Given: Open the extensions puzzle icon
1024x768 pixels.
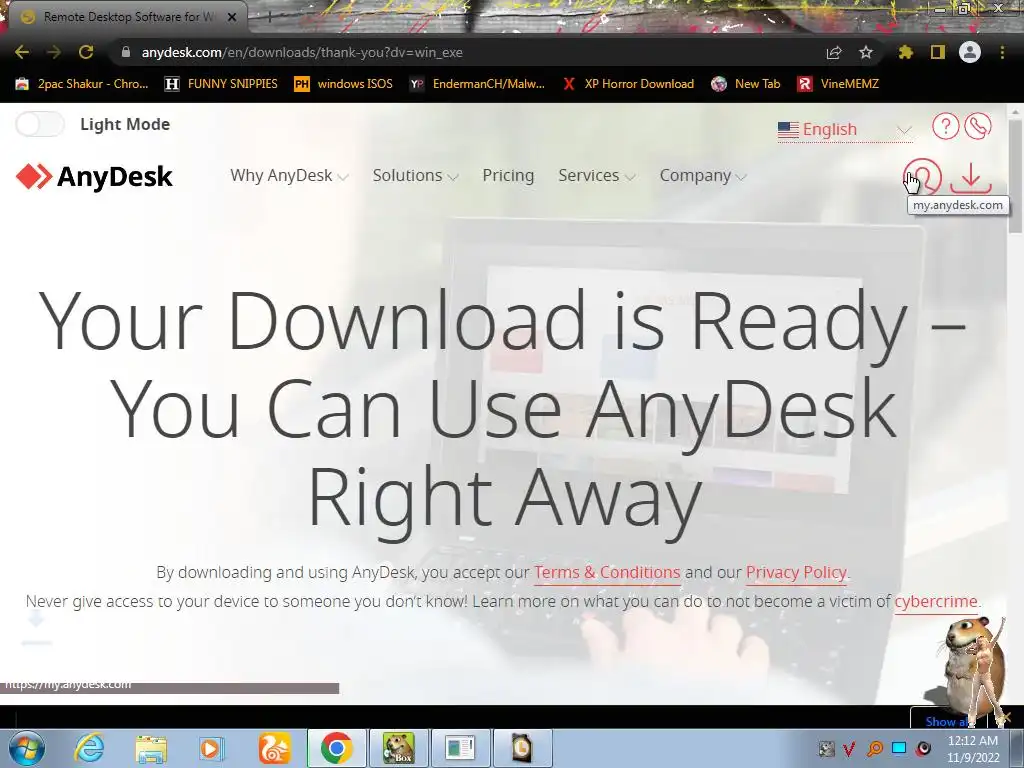Looking at the screenshot, I should [905, 52].
